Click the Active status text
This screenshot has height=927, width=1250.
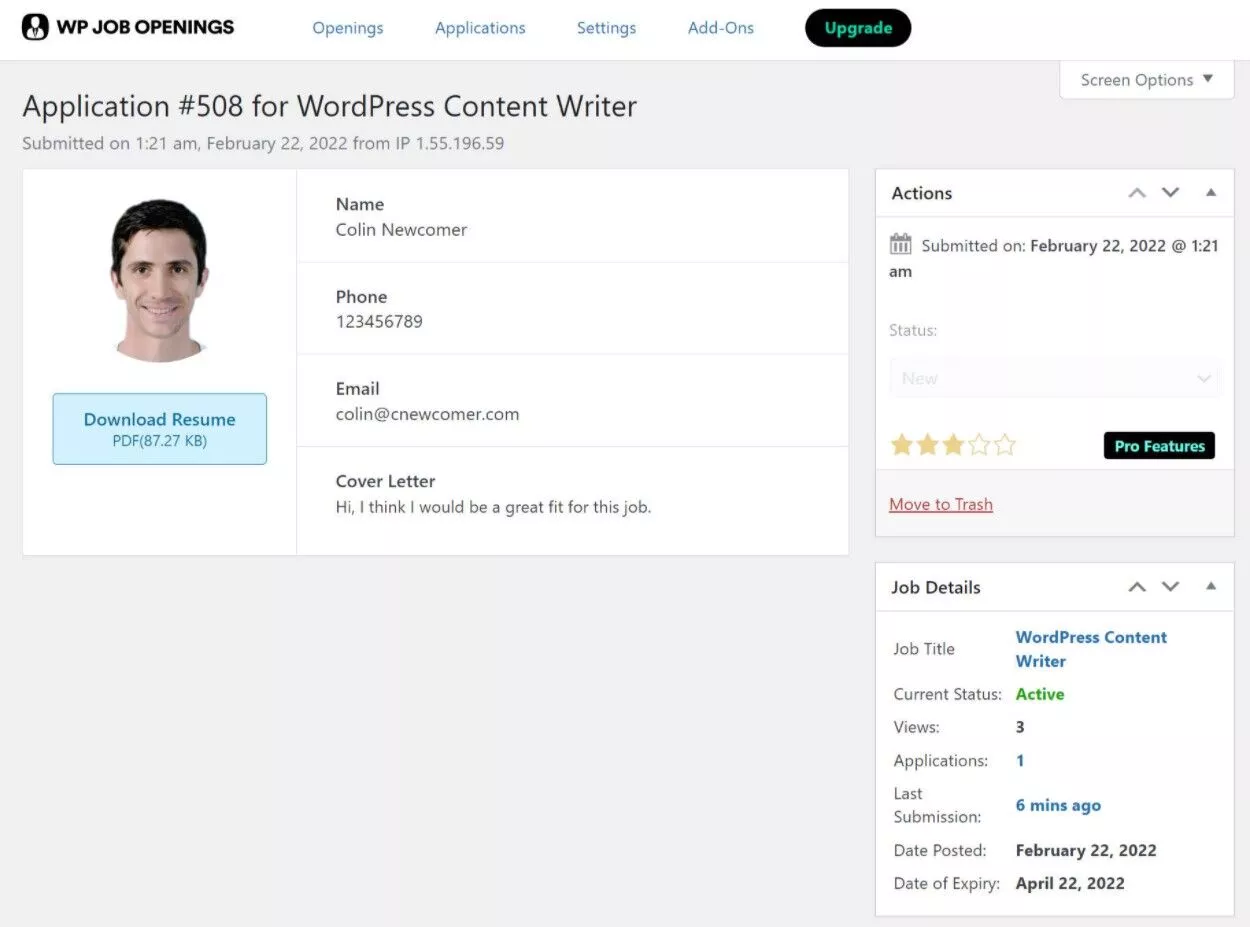point(1040,694)
